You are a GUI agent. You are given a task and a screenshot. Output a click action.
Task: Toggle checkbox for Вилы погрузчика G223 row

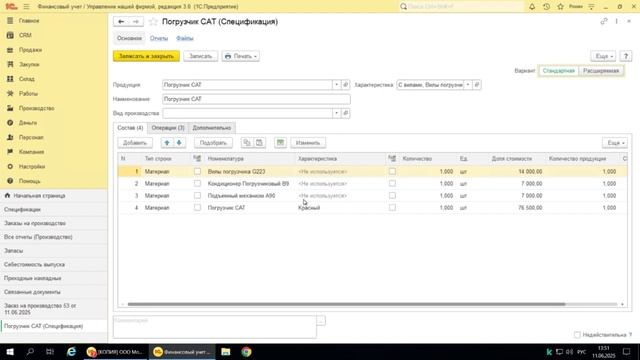(x=197, y=171)
